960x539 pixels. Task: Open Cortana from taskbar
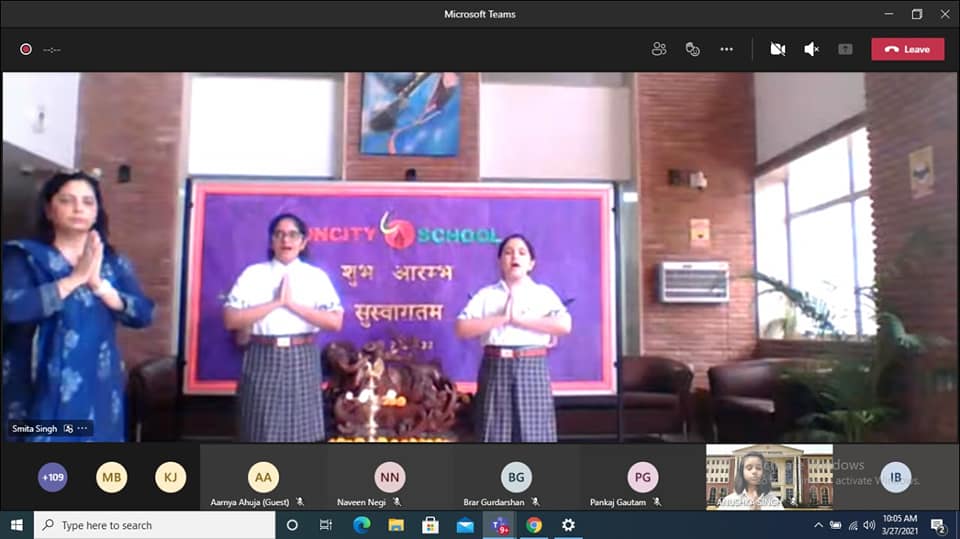click(x=292, y=525)
